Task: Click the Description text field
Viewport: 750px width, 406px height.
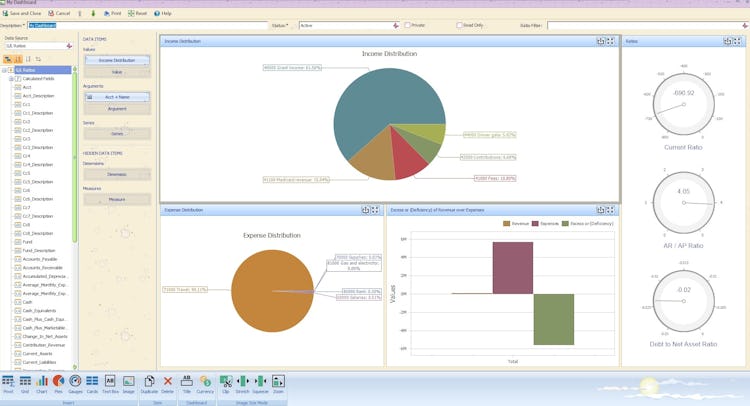Action: pyautogui.click(x=147, y=25)
